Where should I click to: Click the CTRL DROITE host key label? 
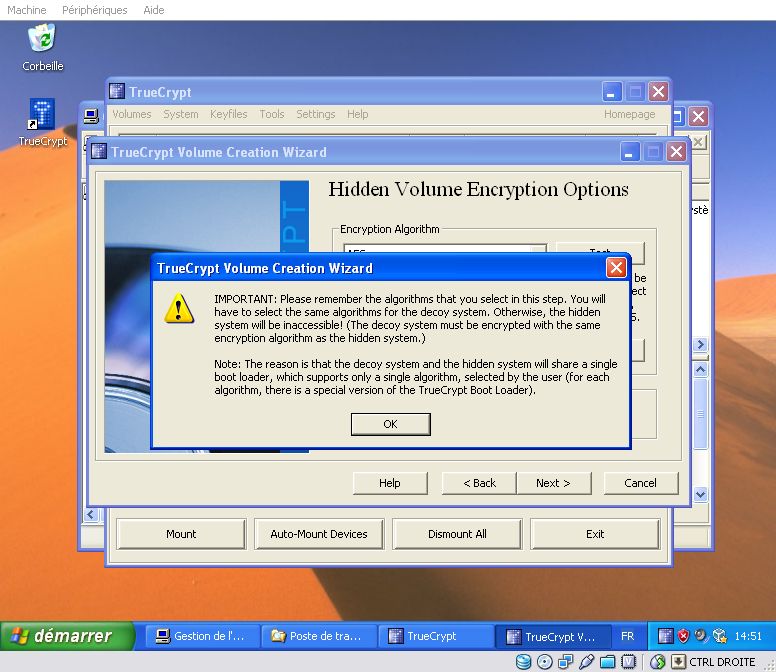(x=722, y=662)
